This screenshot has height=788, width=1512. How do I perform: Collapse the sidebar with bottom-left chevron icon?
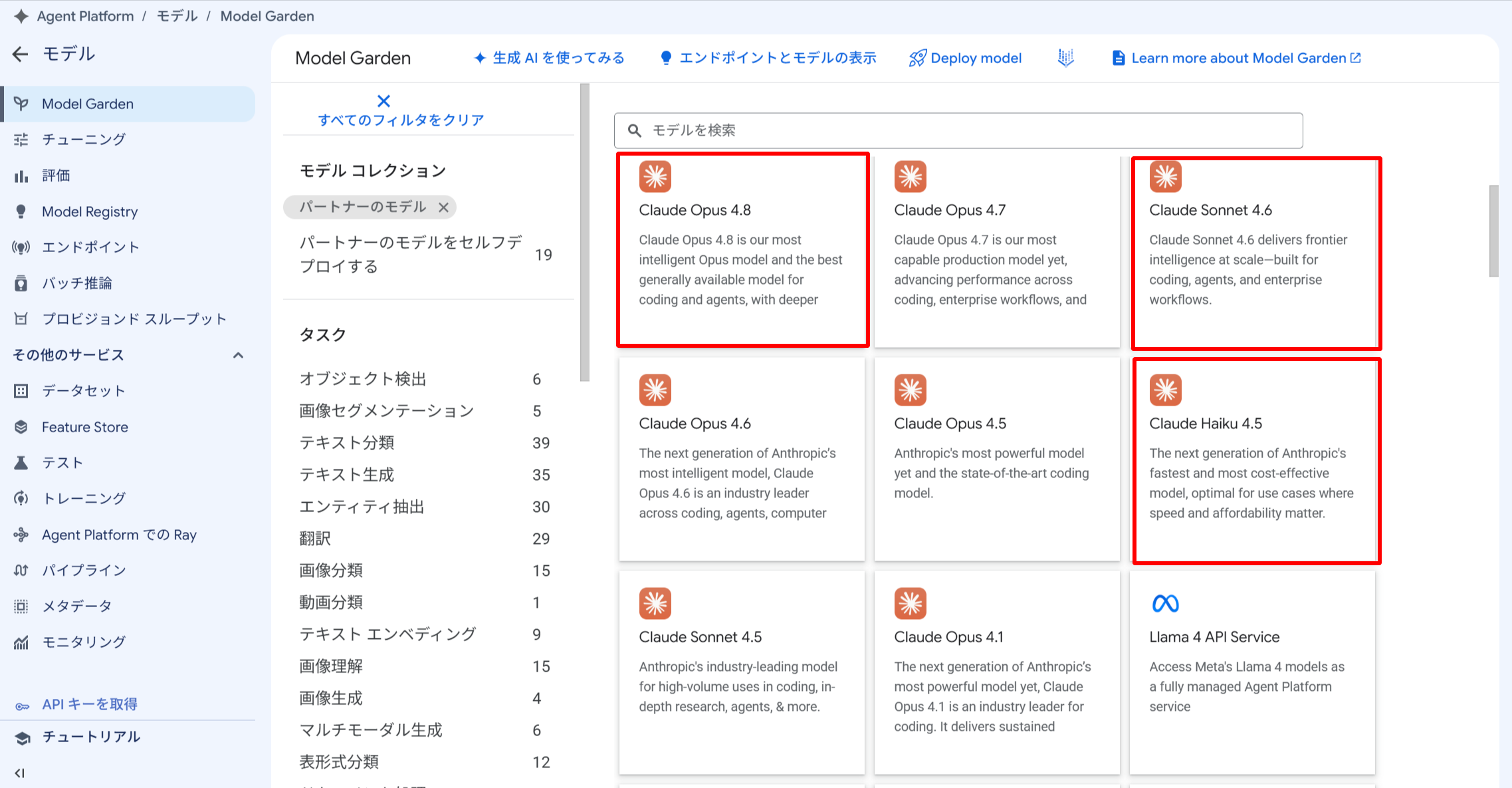point(20,773)
